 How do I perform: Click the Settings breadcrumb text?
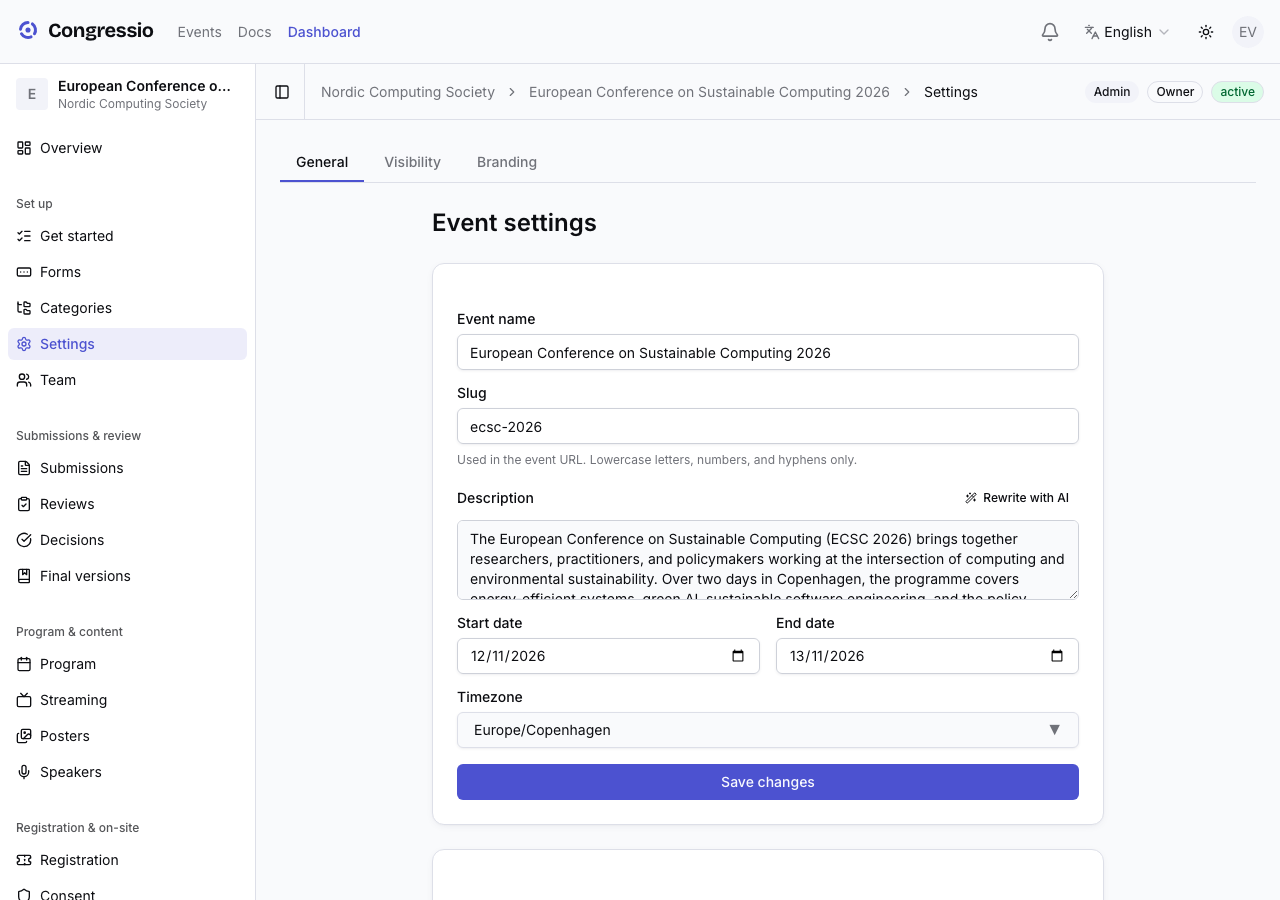point(951,92)
